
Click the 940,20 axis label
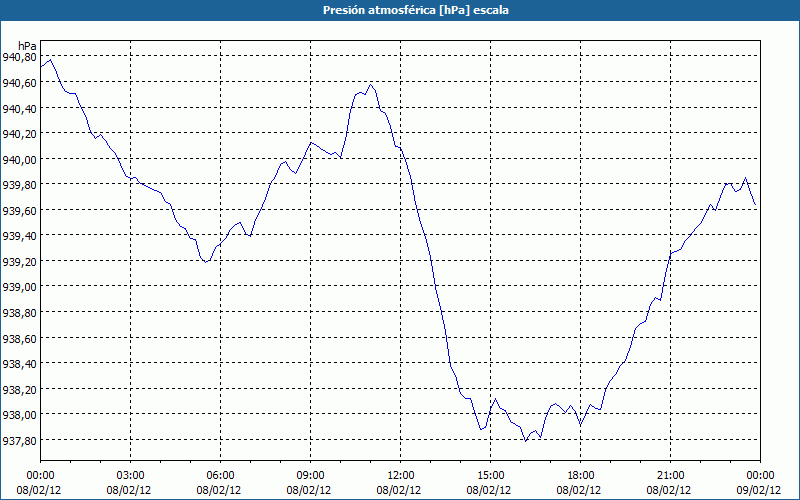pos(19,134)
